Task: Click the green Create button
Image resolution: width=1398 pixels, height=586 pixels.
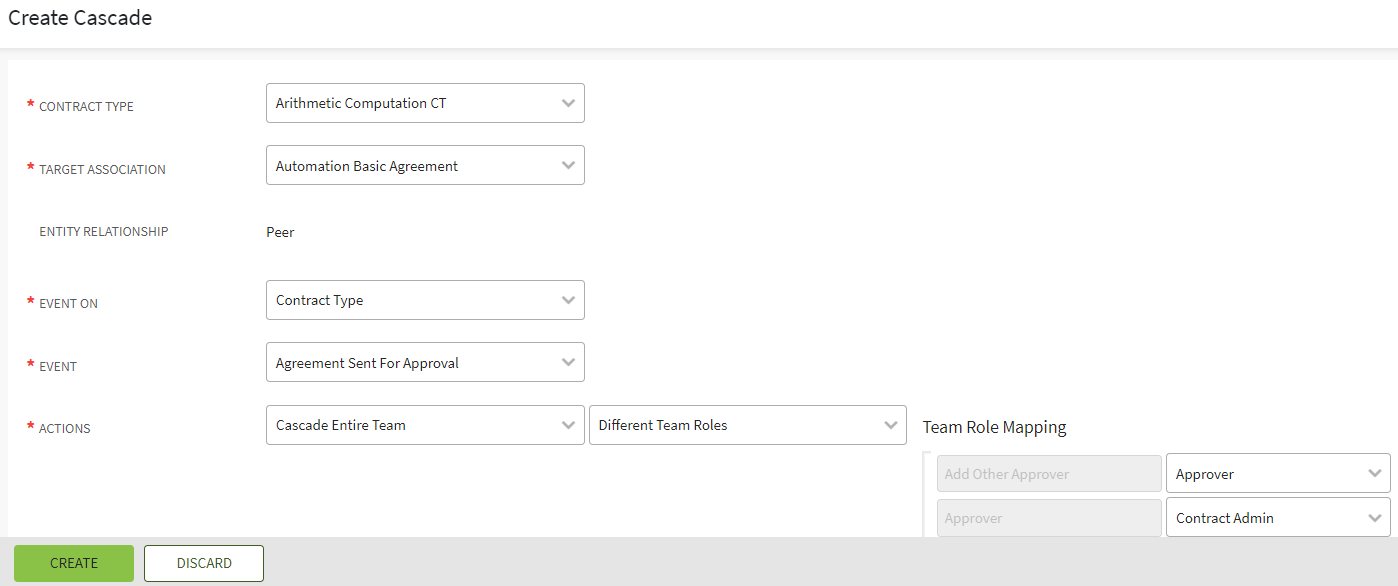Action: click(x=74, y=563)
